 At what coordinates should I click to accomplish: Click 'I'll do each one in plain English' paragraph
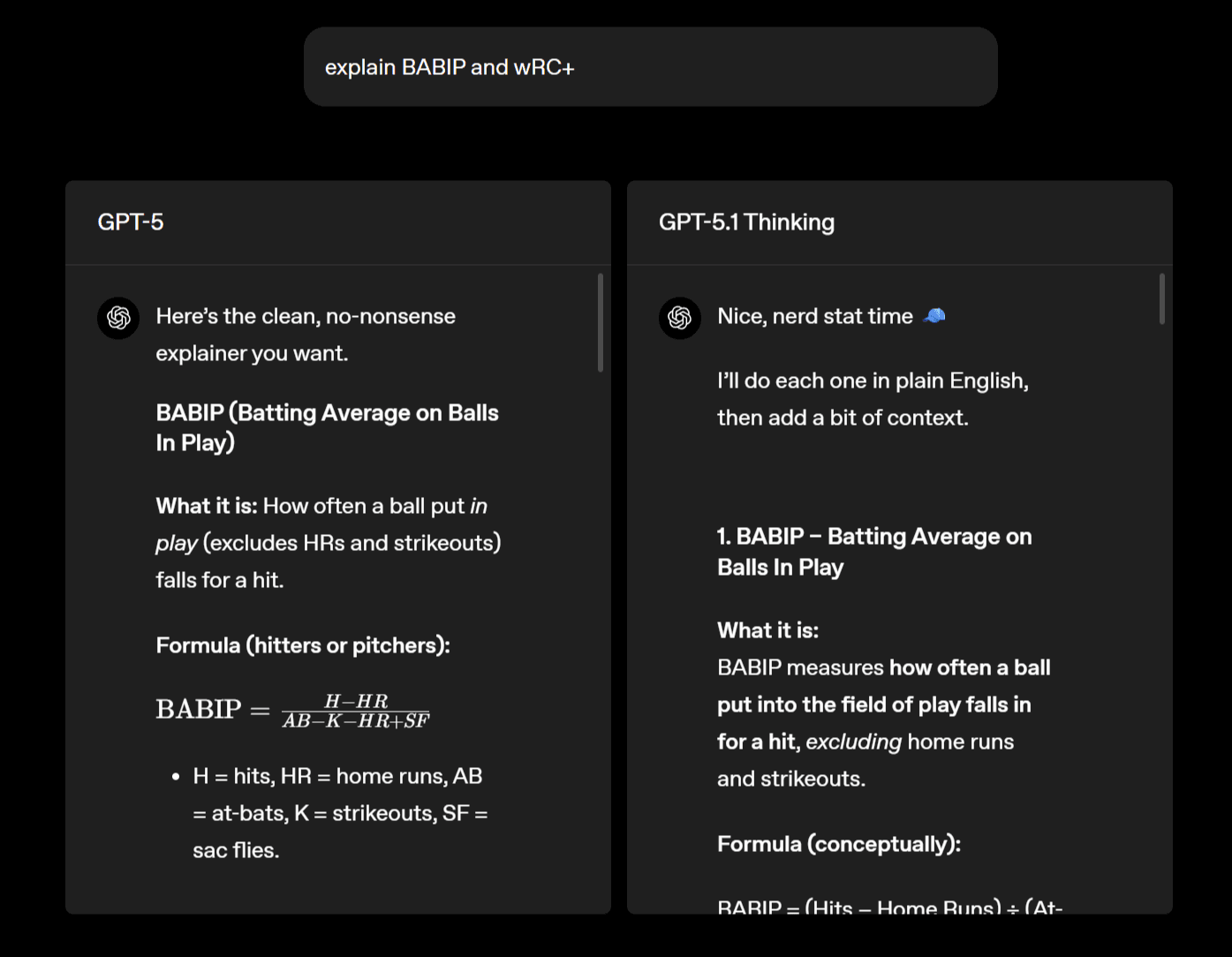coord(873,399)
